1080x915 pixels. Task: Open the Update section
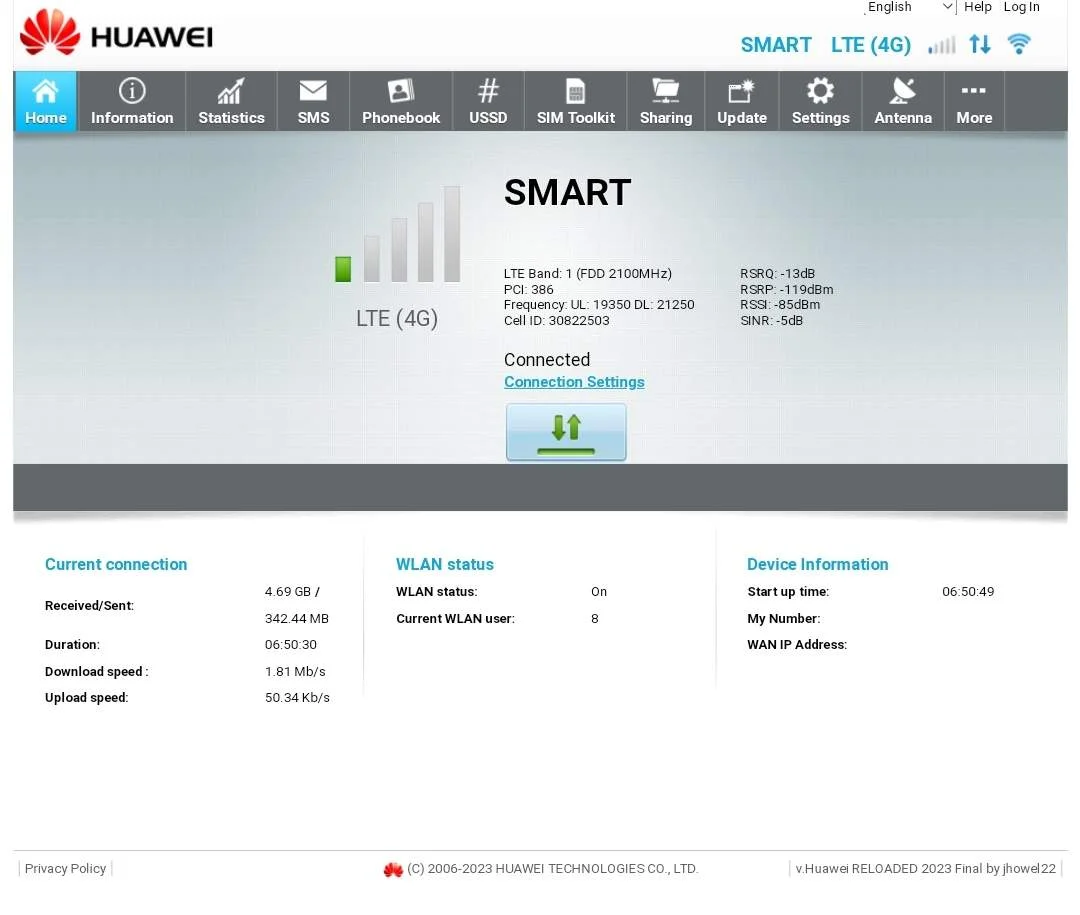(x=742, y=101)
